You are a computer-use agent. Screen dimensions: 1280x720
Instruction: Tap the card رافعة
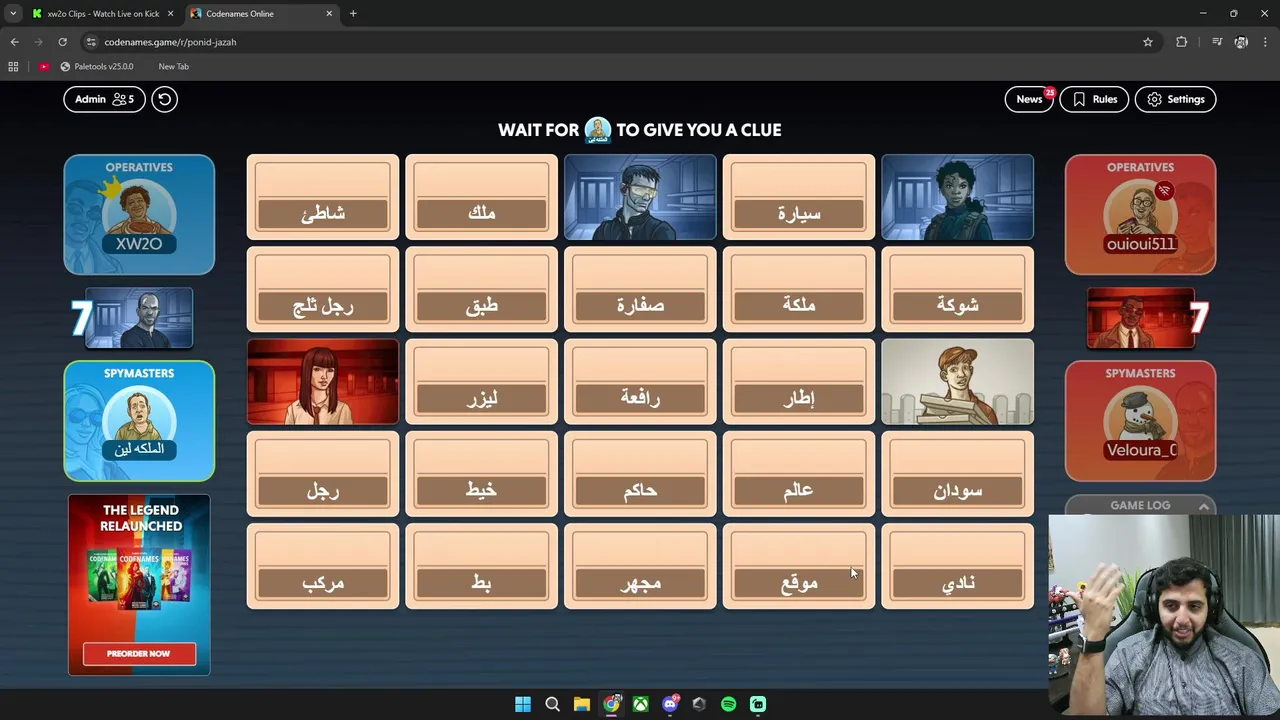point(640,382)
